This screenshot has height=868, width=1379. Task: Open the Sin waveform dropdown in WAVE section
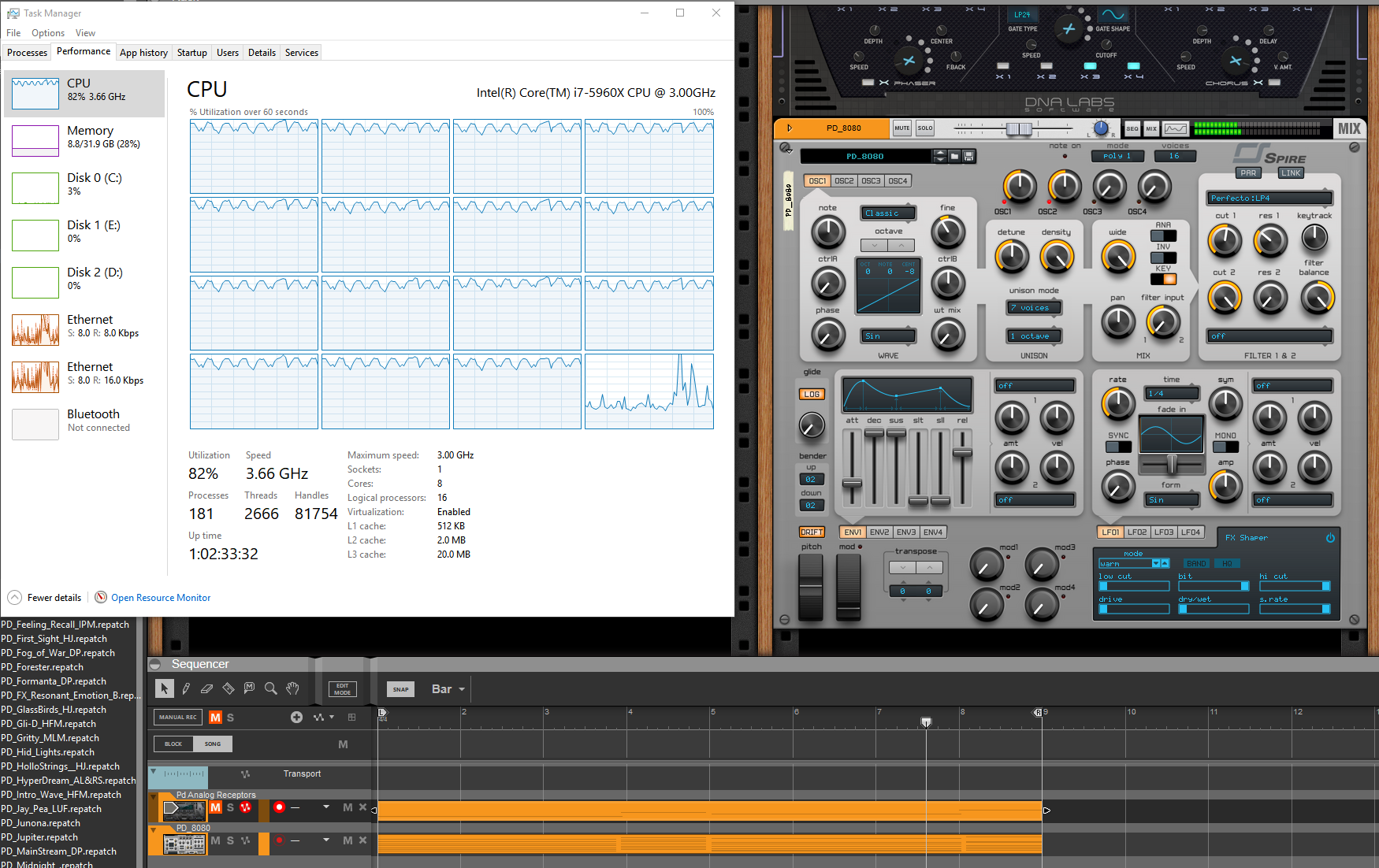click(x=888, y=336)
